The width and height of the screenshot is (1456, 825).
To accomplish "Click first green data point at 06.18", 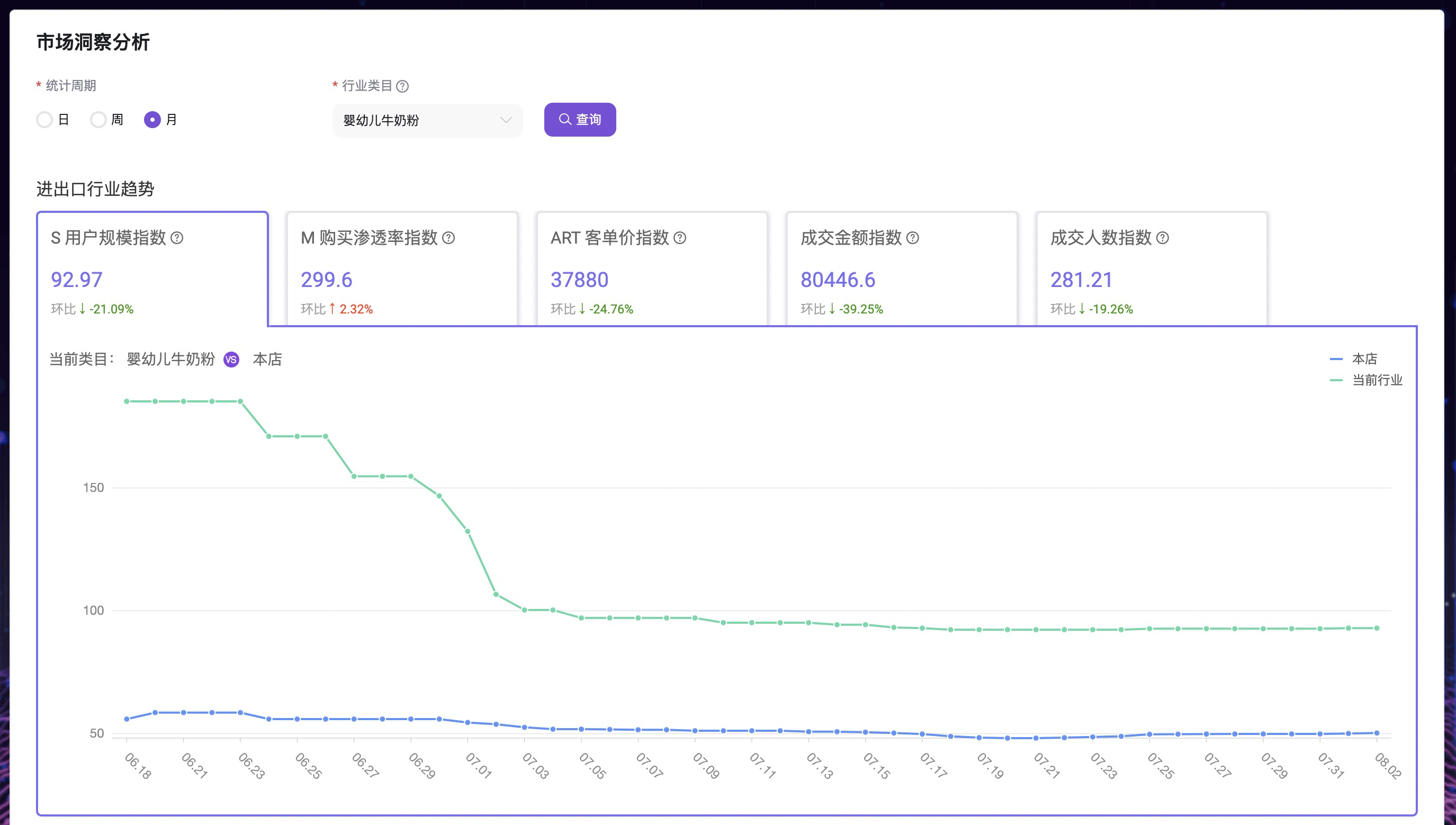I will pos(127,402).
